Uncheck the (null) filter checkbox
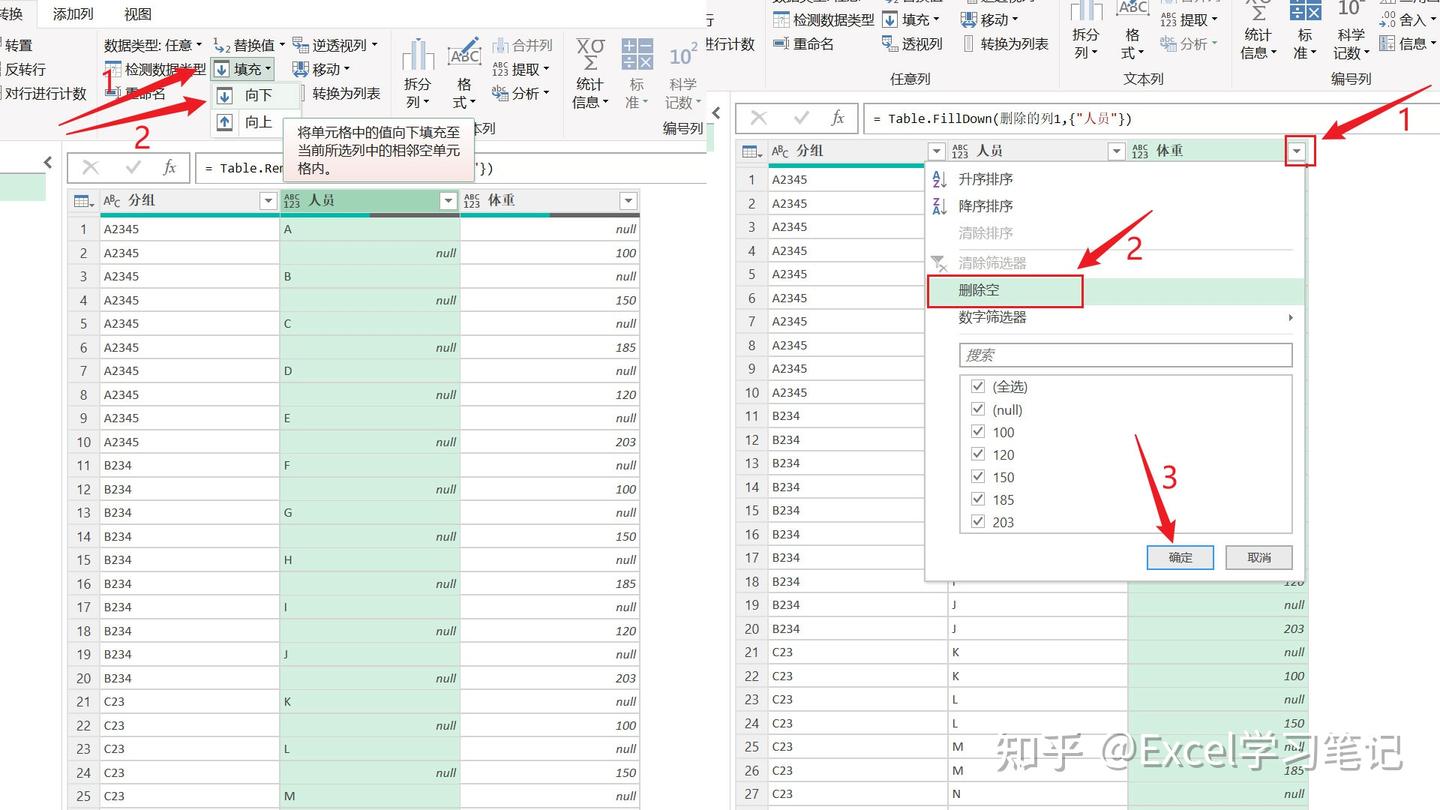Viewport: 1440px width, 810px height. [x=978, y=410]
